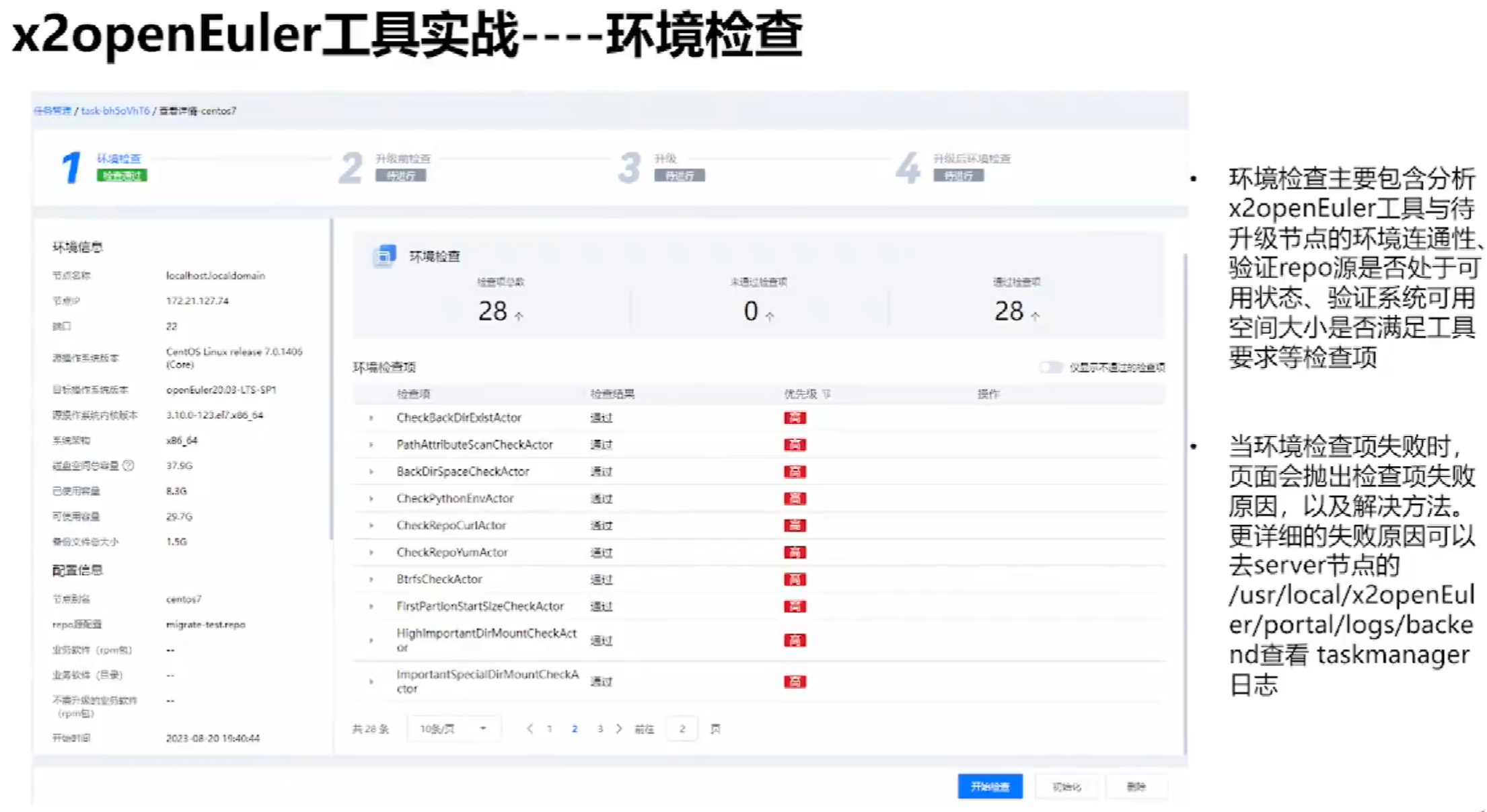This screenshot has width=1487, height=812.
Task: Click red priority badge for CheckRepoCurlActor
Action: coord(795,525)
